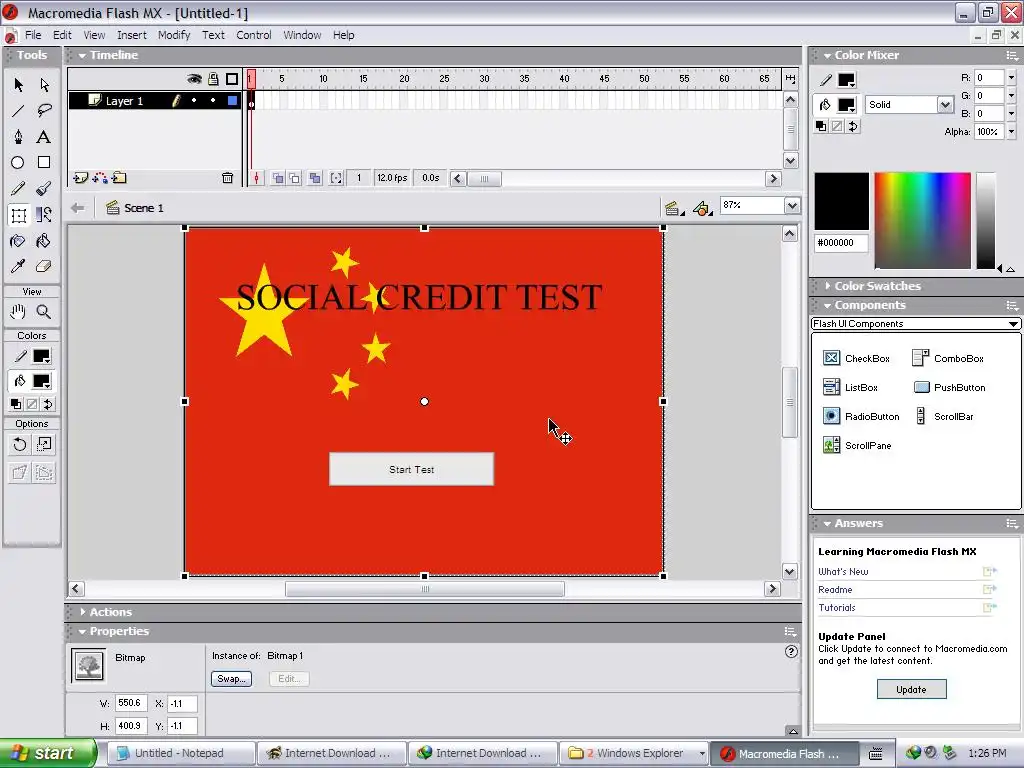
Task: Click the Rotate and Skew option
Action: (20, 445)
